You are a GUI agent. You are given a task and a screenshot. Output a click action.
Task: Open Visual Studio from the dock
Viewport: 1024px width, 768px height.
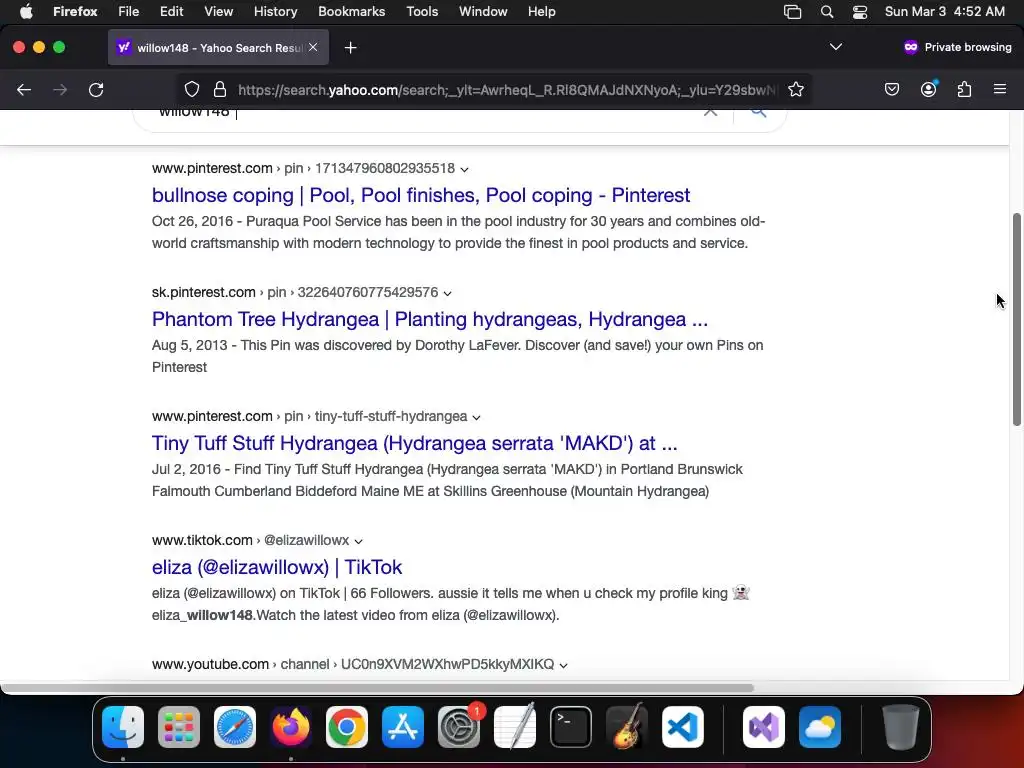764,727
